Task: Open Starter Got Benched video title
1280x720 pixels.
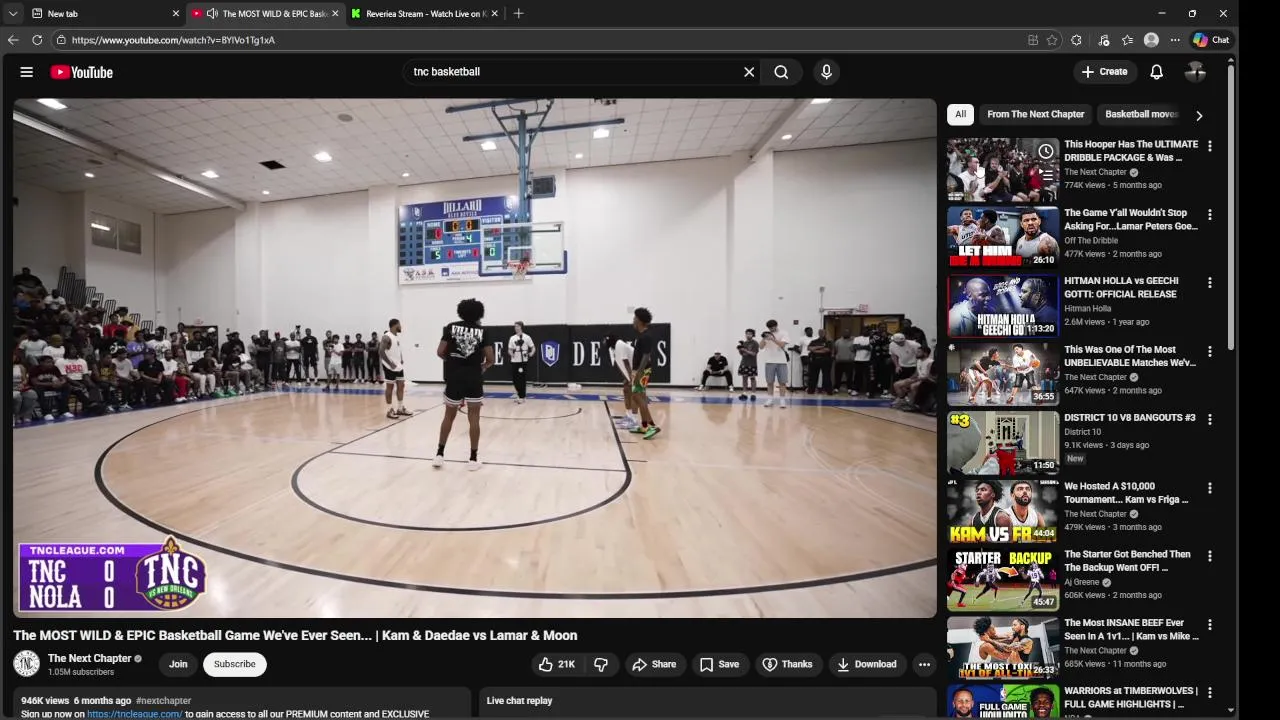Action: coord(1127,561)
